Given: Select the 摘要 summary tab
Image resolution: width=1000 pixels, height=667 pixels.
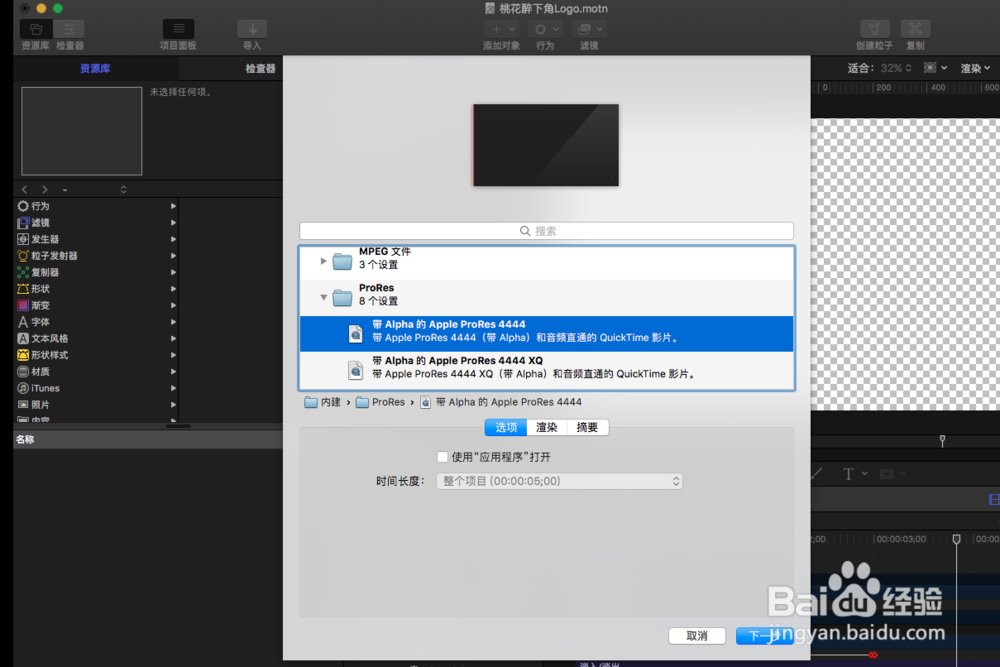Looking at the screenshot, I should click(587, 427).
